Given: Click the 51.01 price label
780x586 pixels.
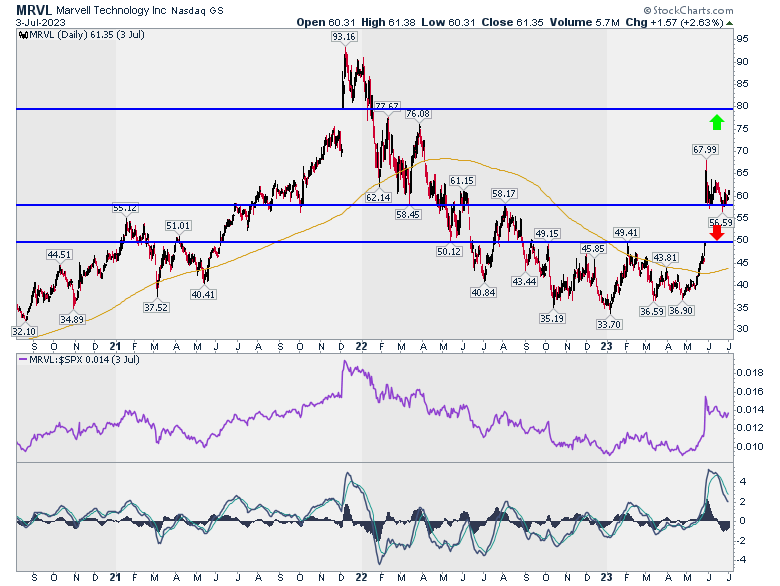Looking at the screenshot, I should pyautogui.click(x=178, y=226).
